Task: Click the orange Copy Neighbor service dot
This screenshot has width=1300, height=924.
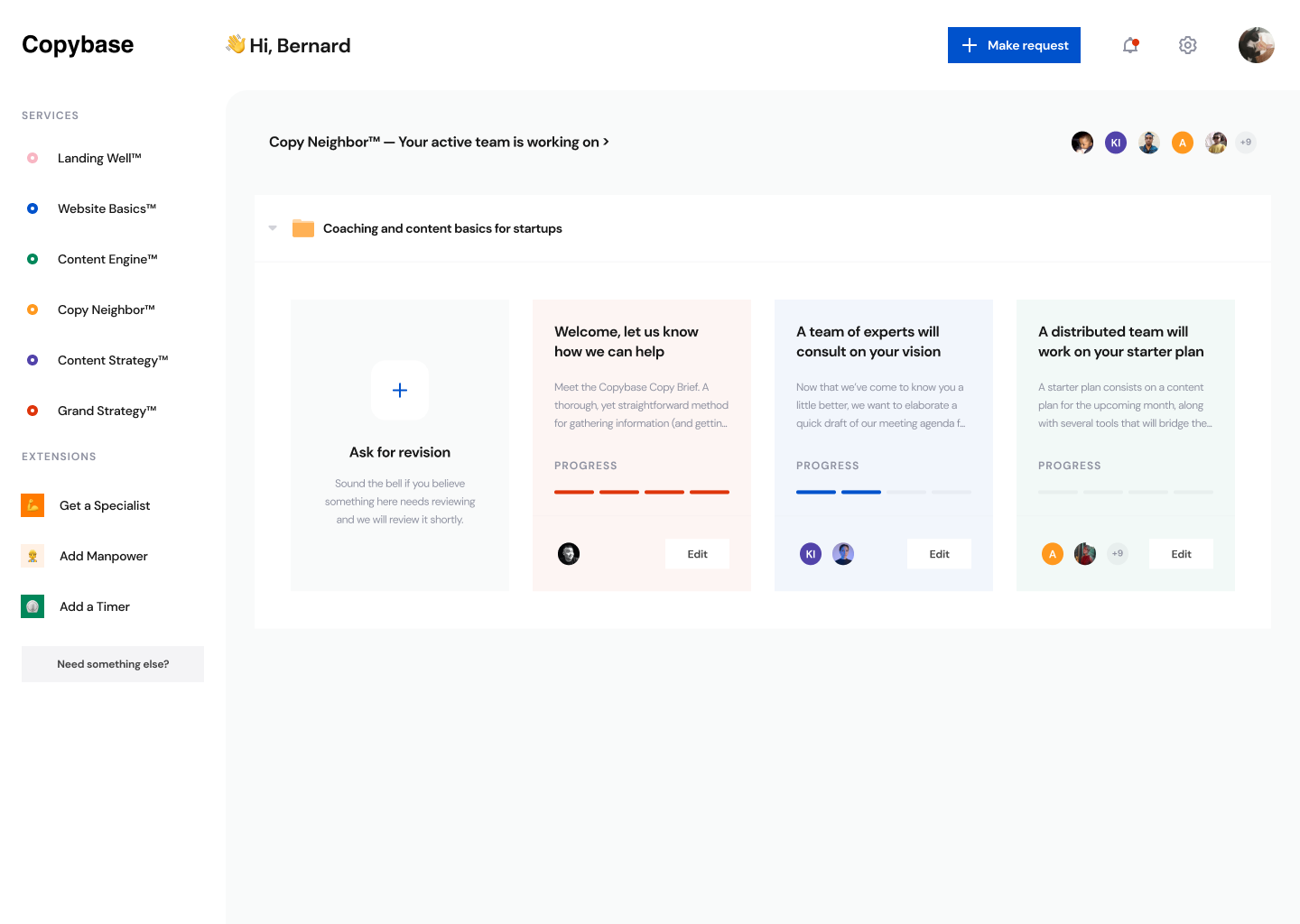Action: coord(32,310)
